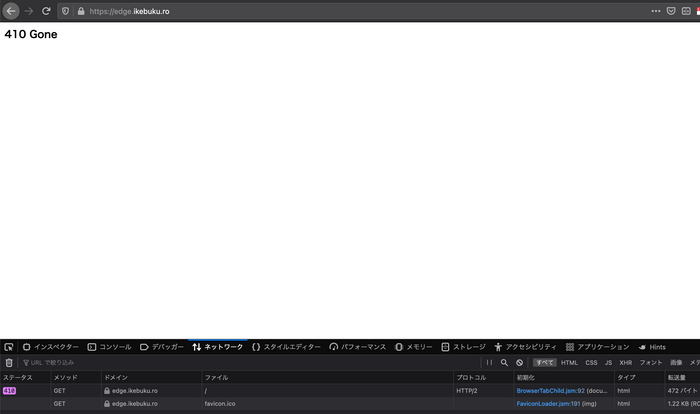Open network search with magnifier icon

tap(504, 363)
